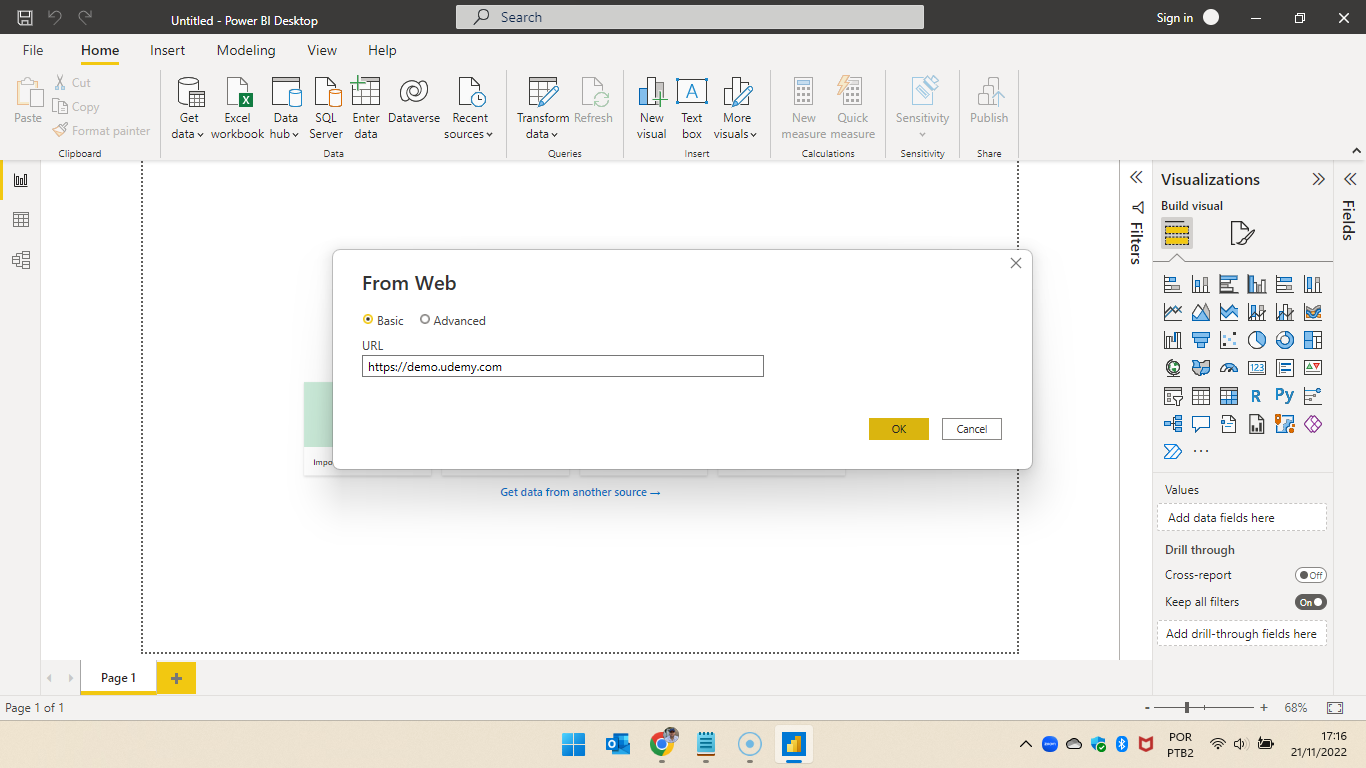Click the SQL Server ribbon icon

(x=326, y=108)
